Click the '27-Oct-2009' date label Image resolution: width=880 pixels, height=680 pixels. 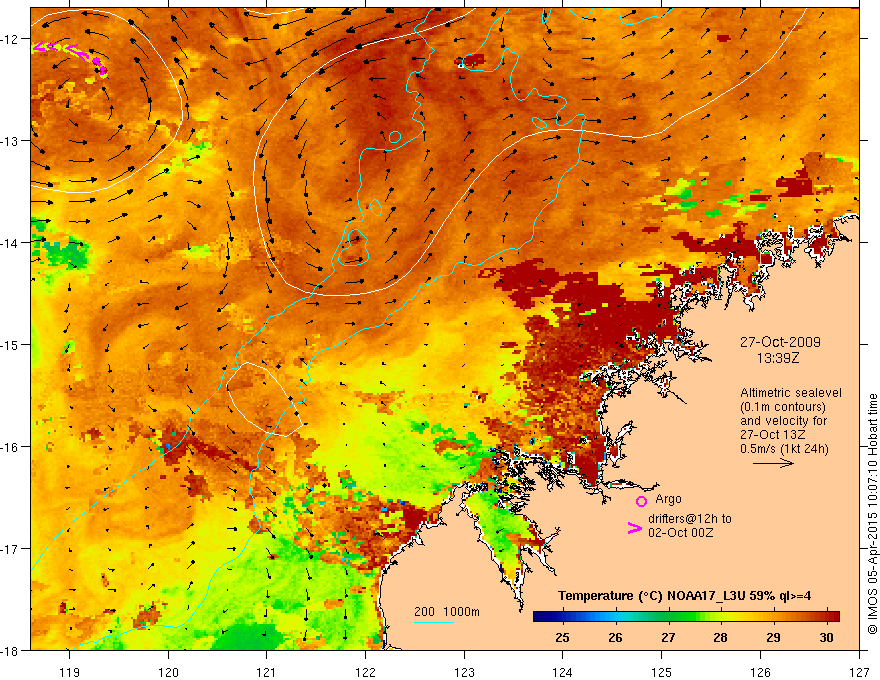tap(780, 342)
